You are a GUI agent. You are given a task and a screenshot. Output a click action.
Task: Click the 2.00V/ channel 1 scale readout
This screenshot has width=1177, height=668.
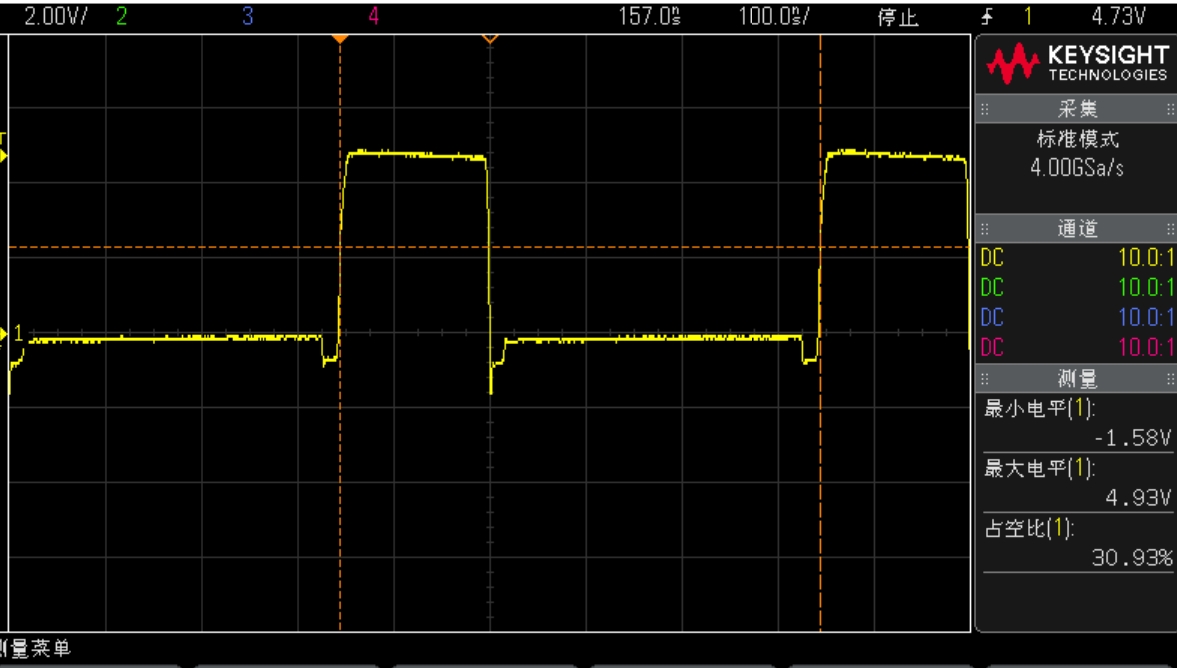55,17
